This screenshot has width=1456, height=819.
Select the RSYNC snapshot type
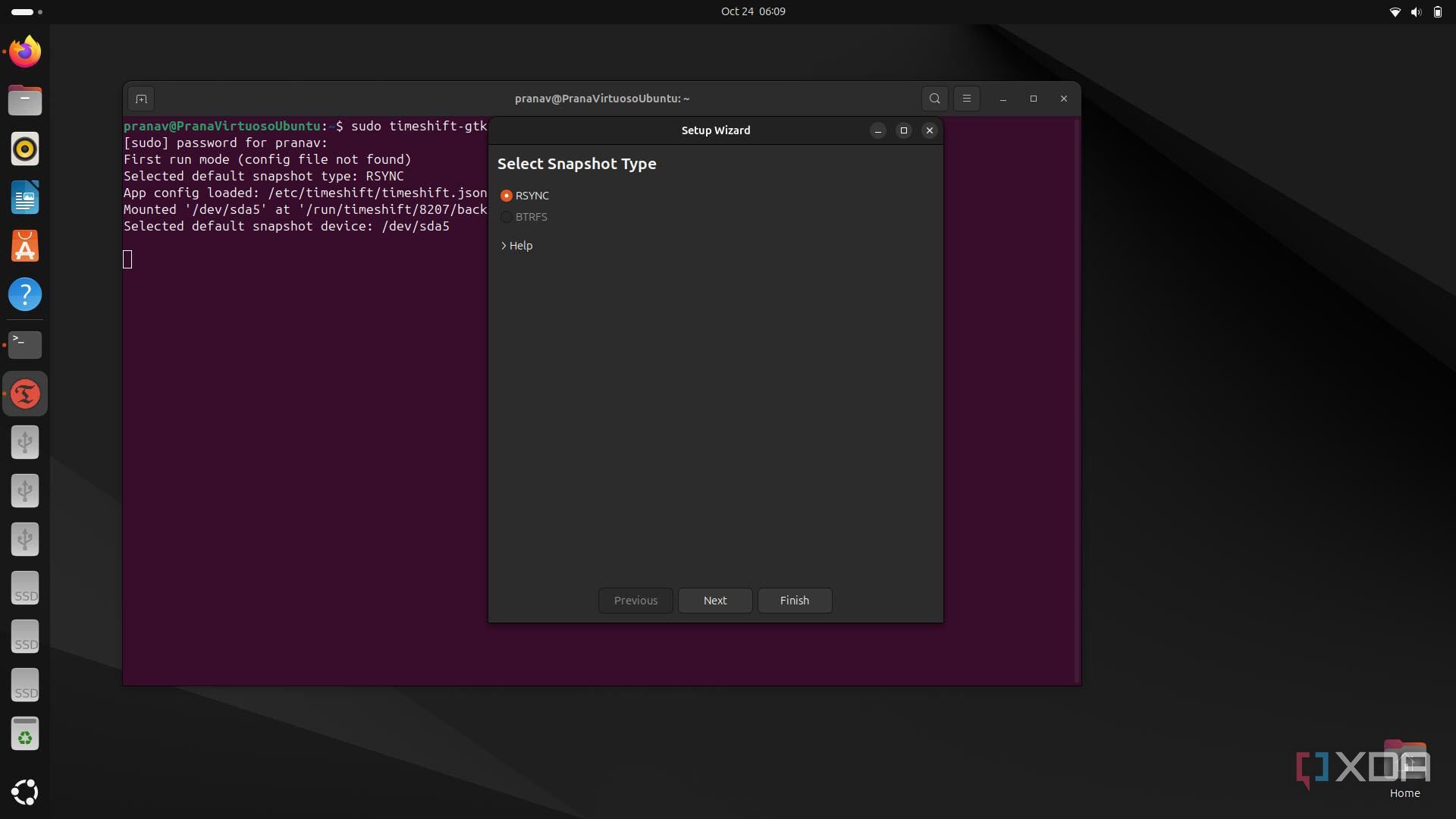[507, 196]
